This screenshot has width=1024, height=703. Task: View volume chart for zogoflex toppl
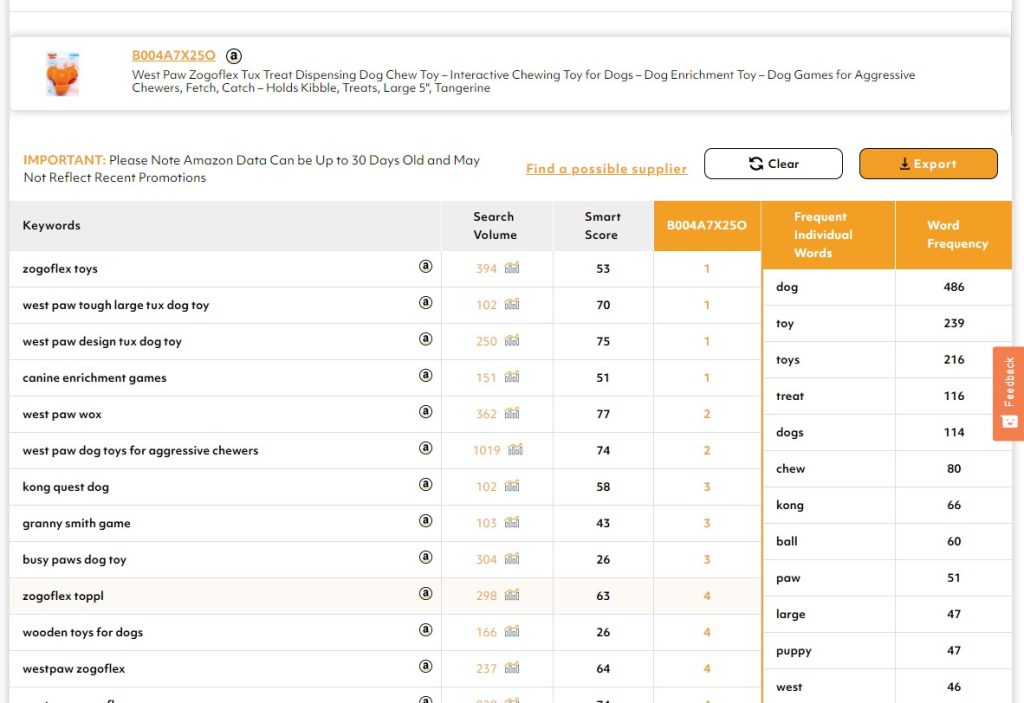[512, 595]
